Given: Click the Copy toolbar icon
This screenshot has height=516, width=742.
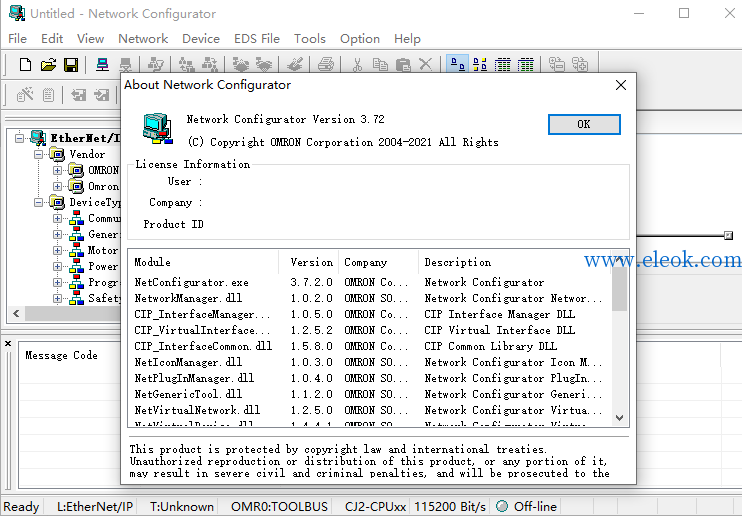Looking at the screenshot, I should 380,64.
